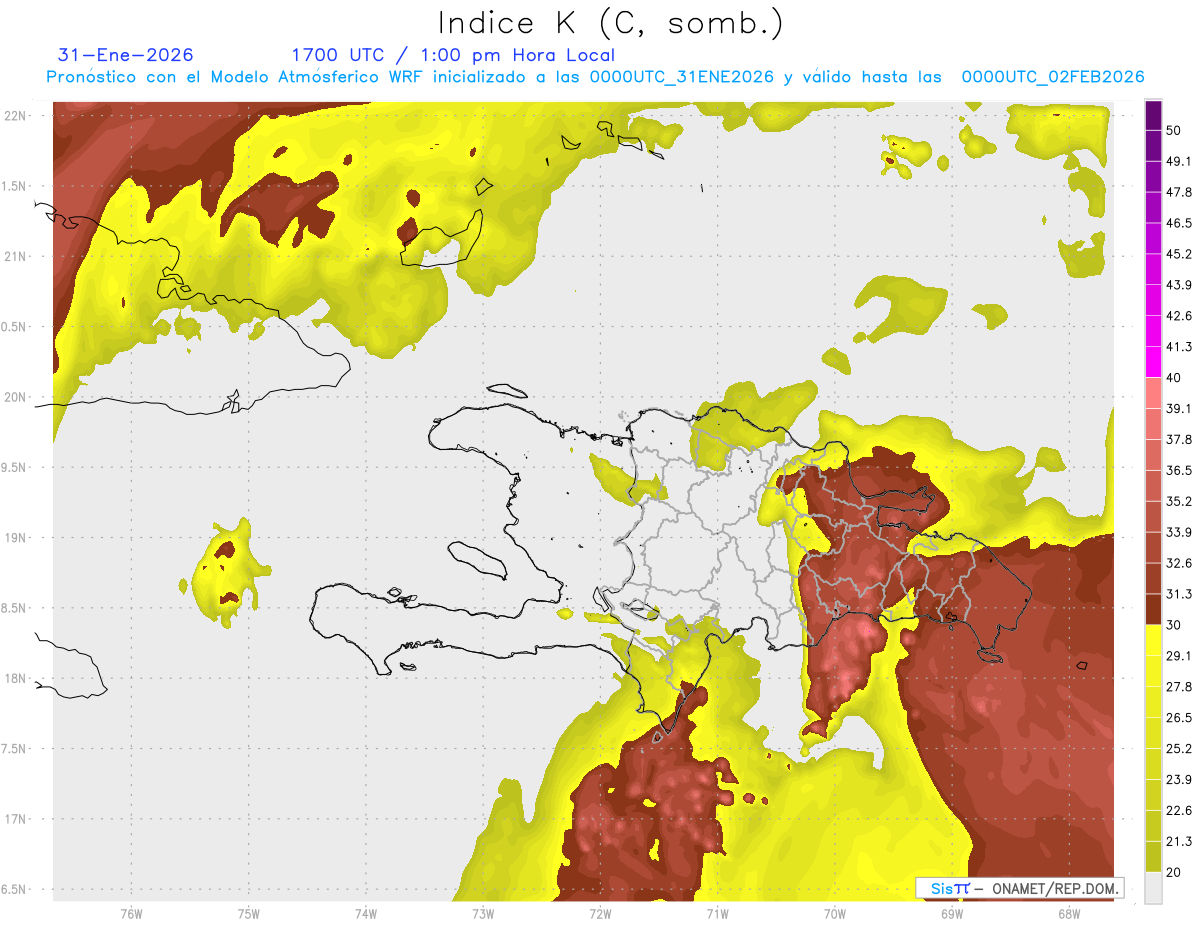Image resolution: width=1200 pixels, height=927 pixels.
Task: Click the colorbar value '42.6'
Action: 1179,316
